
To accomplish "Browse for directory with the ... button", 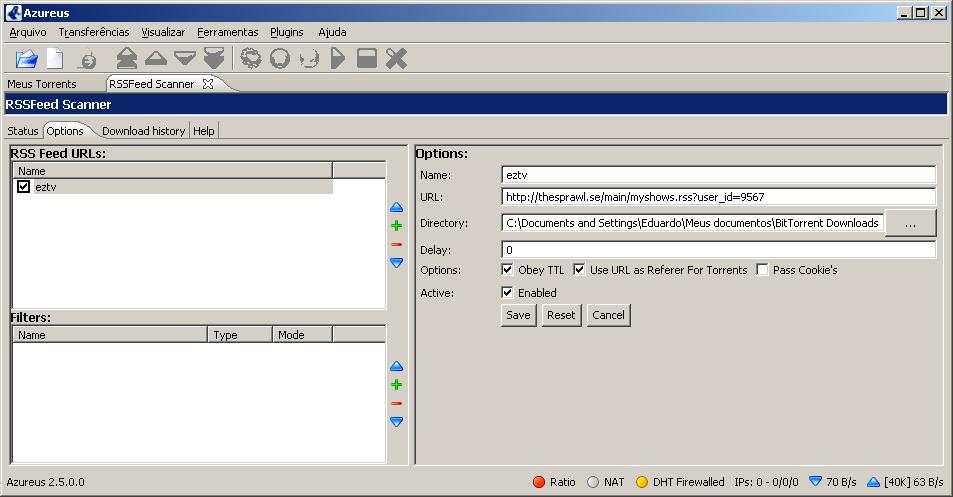I will pyautogui.click(x=910, y=223).
